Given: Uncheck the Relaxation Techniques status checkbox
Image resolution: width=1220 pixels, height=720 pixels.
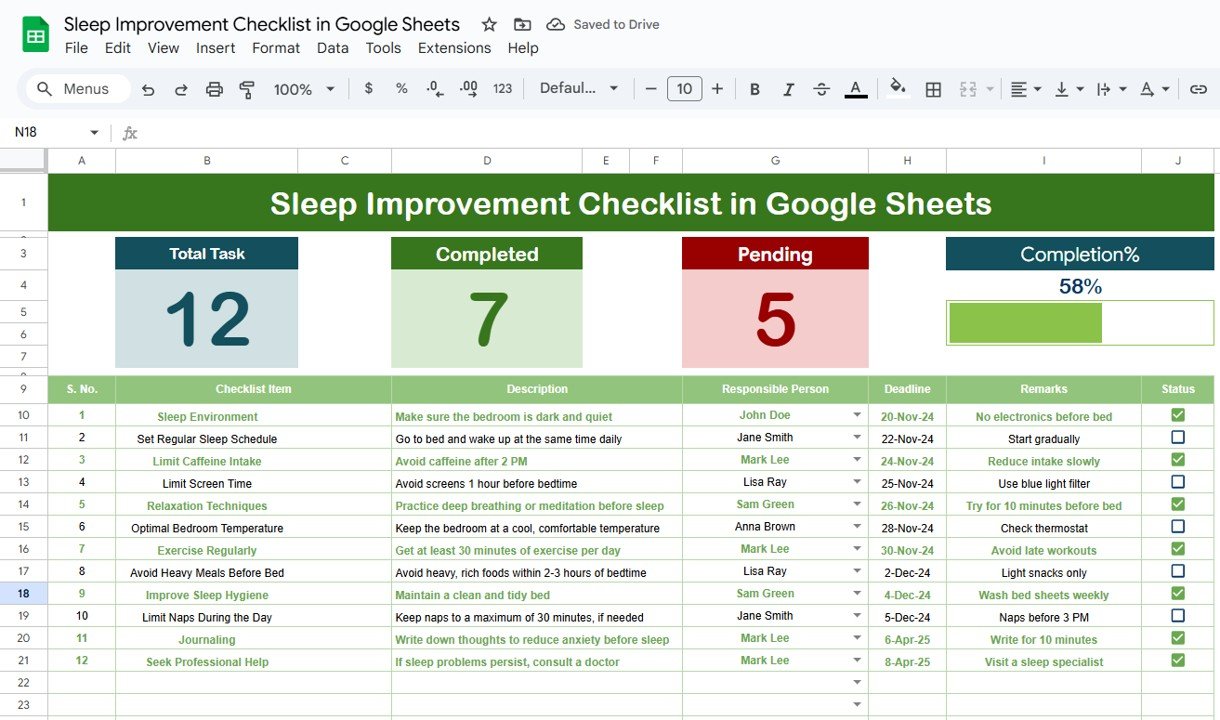Looking at the screenshot, I should click(1178, 504).
